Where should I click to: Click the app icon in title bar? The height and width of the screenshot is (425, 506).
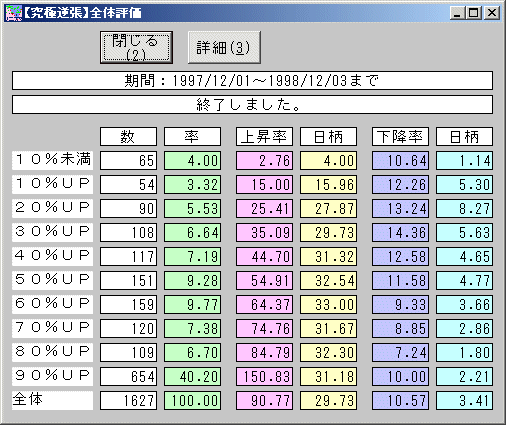pyautogui.click(x=13, y=13)
